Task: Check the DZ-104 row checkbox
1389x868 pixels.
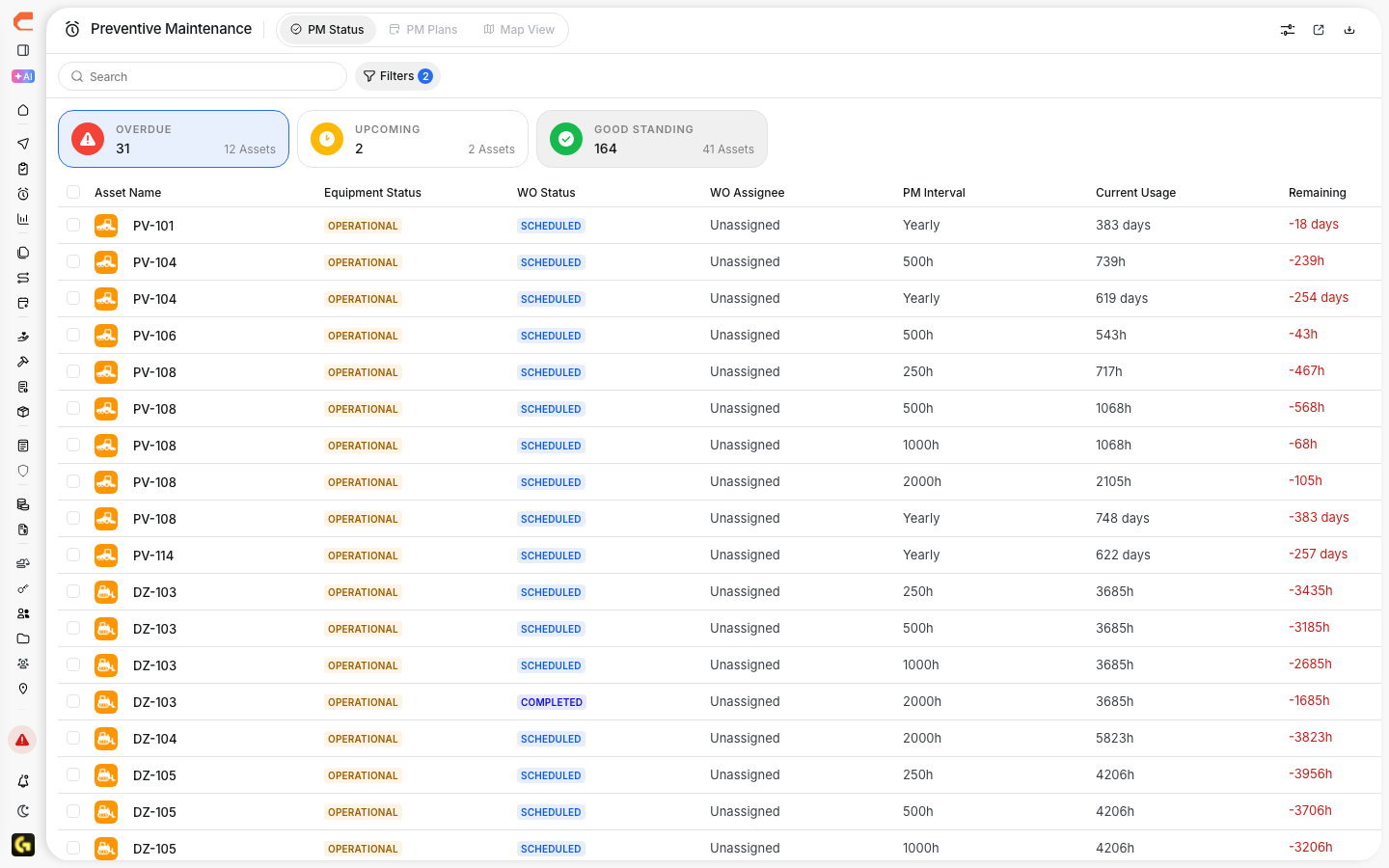Action: [73, 738]
